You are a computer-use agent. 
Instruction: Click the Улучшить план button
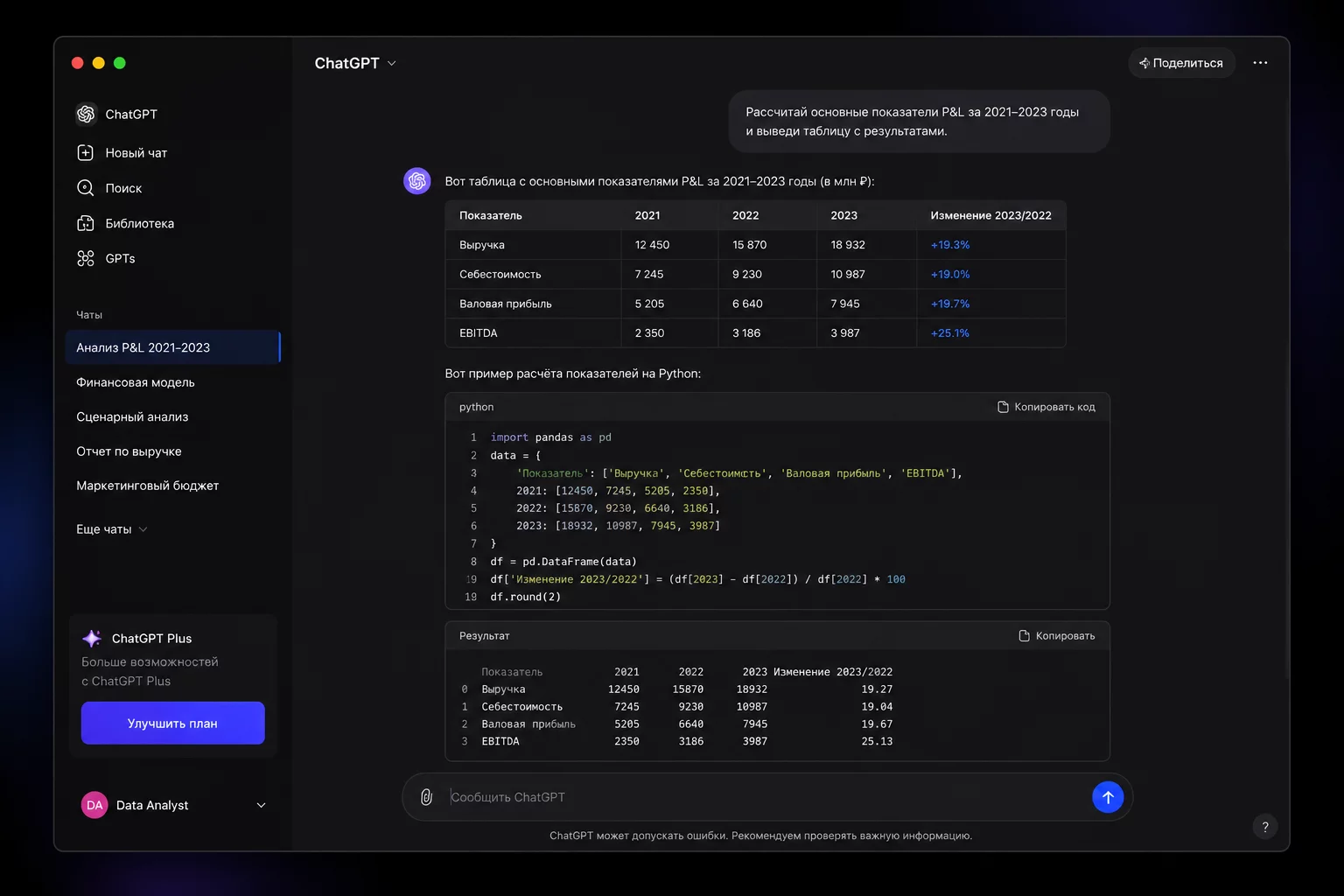pos(173,723)
